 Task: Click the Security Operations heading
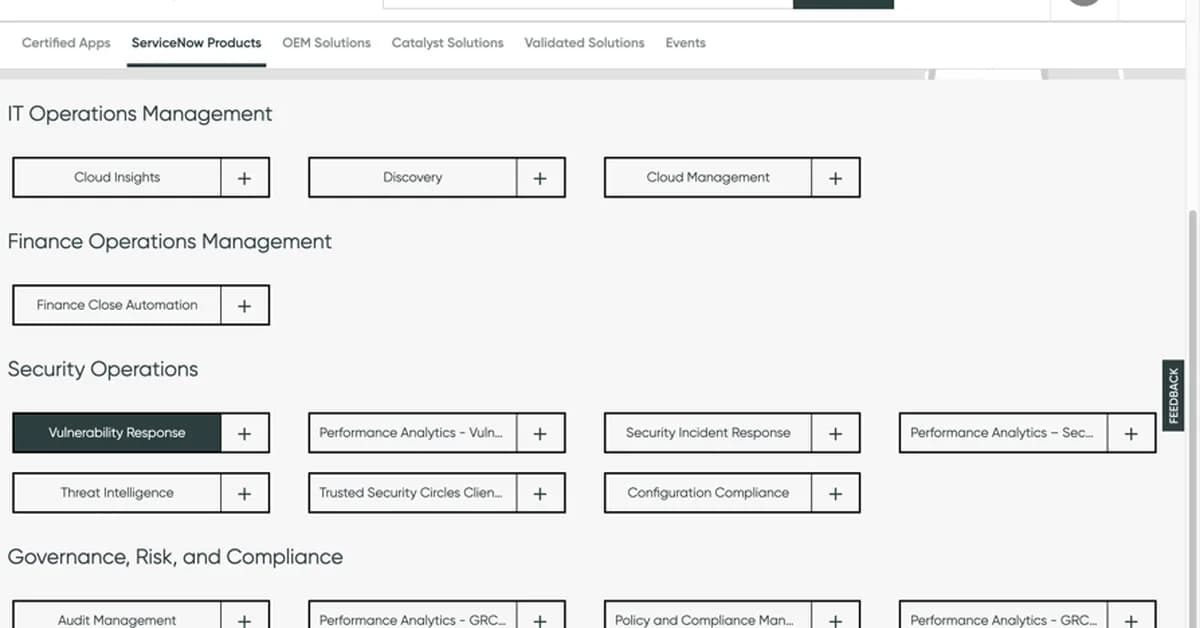(x=103, y=370)
